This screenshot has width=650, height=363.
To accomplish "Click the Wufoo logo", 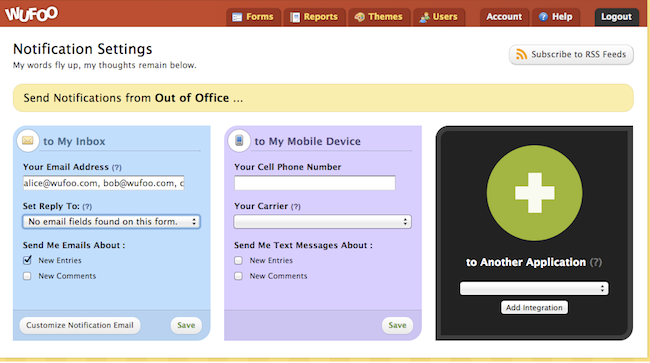I will [32, 14].
